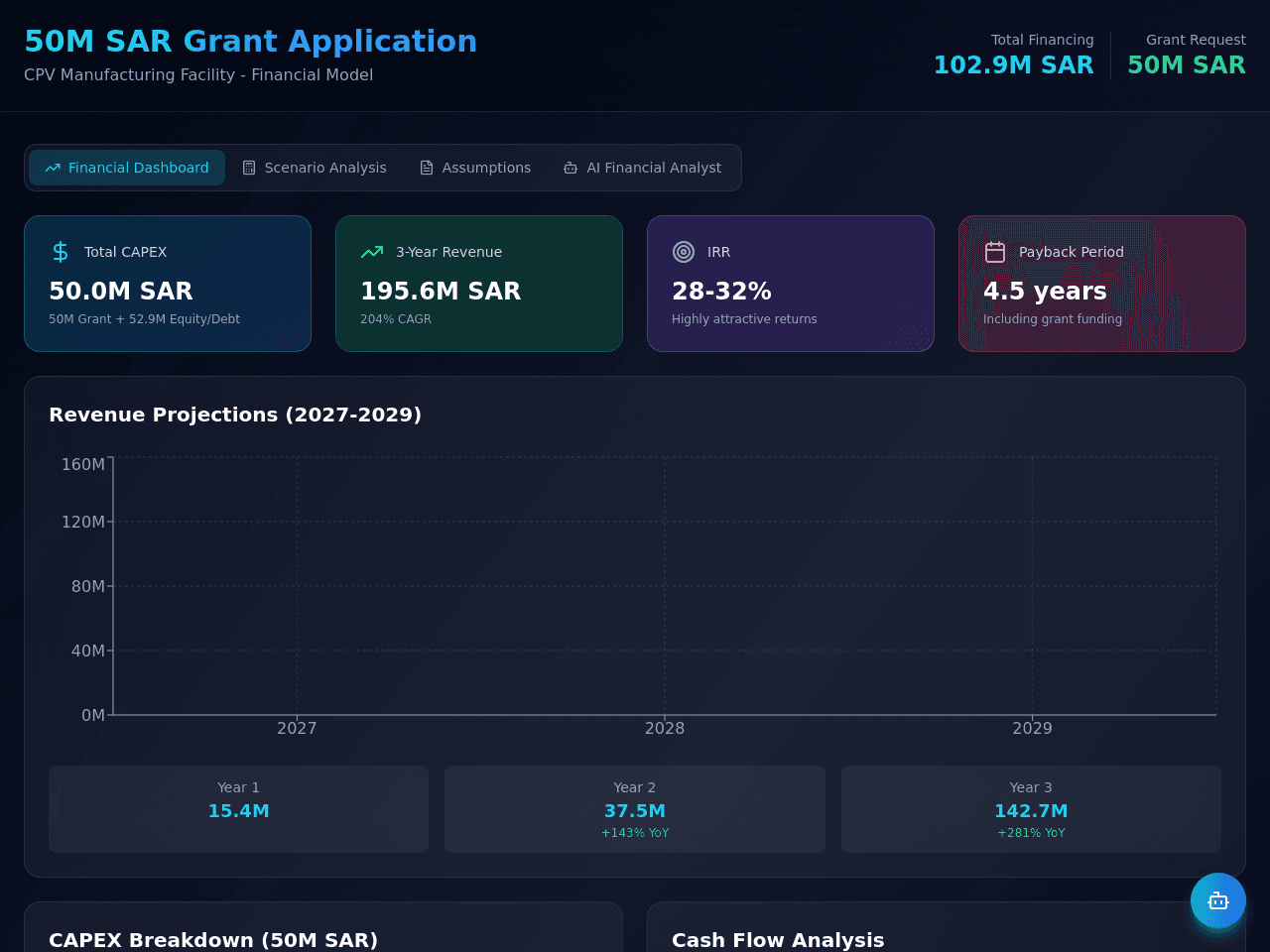Click the target icon on the IRR card
The width and height of the screenshot is (1270, 952).
point(684,252)
